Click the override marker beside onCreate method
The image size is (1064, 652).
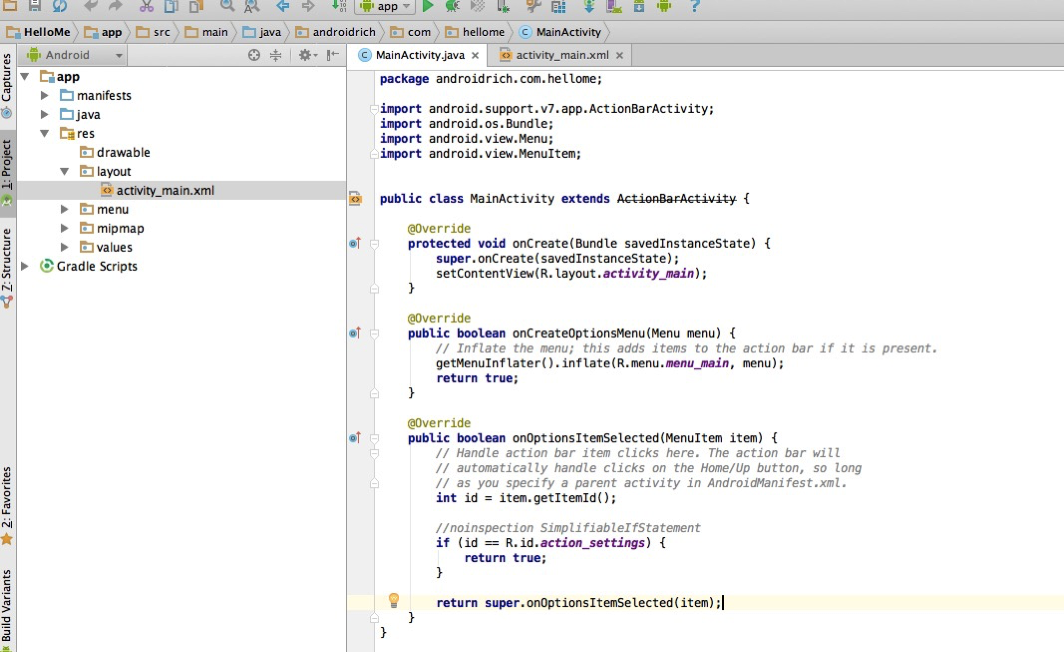tap(354, 243)
